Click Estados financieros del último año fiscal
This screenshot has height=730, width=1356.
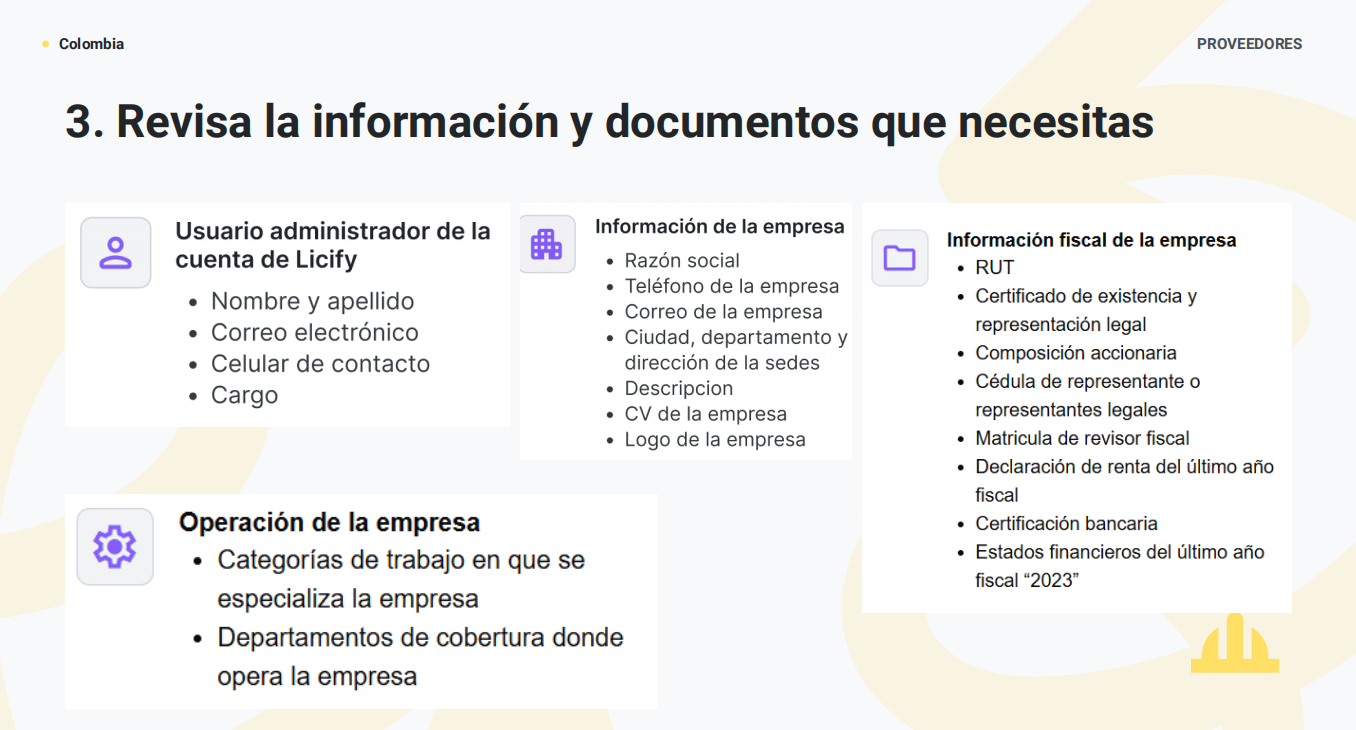1120,566
